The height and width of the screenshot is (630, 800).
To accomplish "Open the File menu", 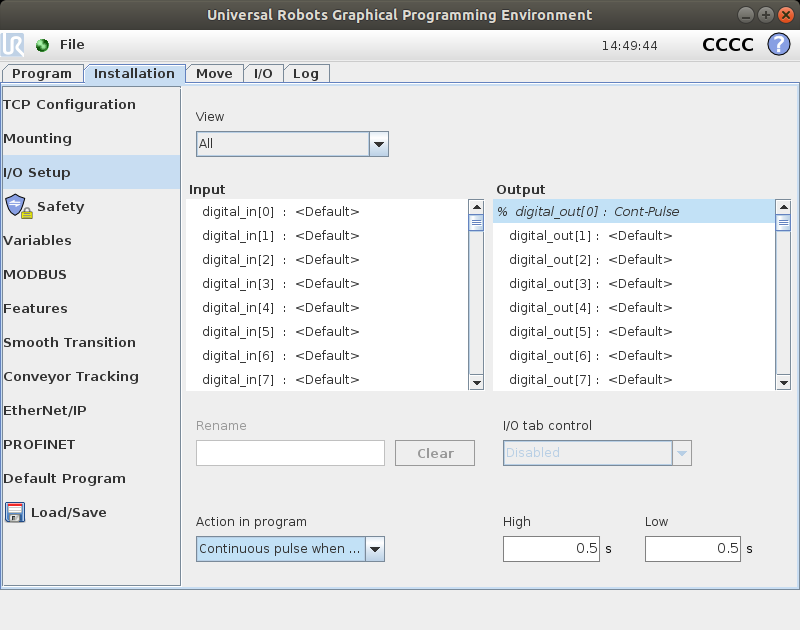I will pos(72,45).
